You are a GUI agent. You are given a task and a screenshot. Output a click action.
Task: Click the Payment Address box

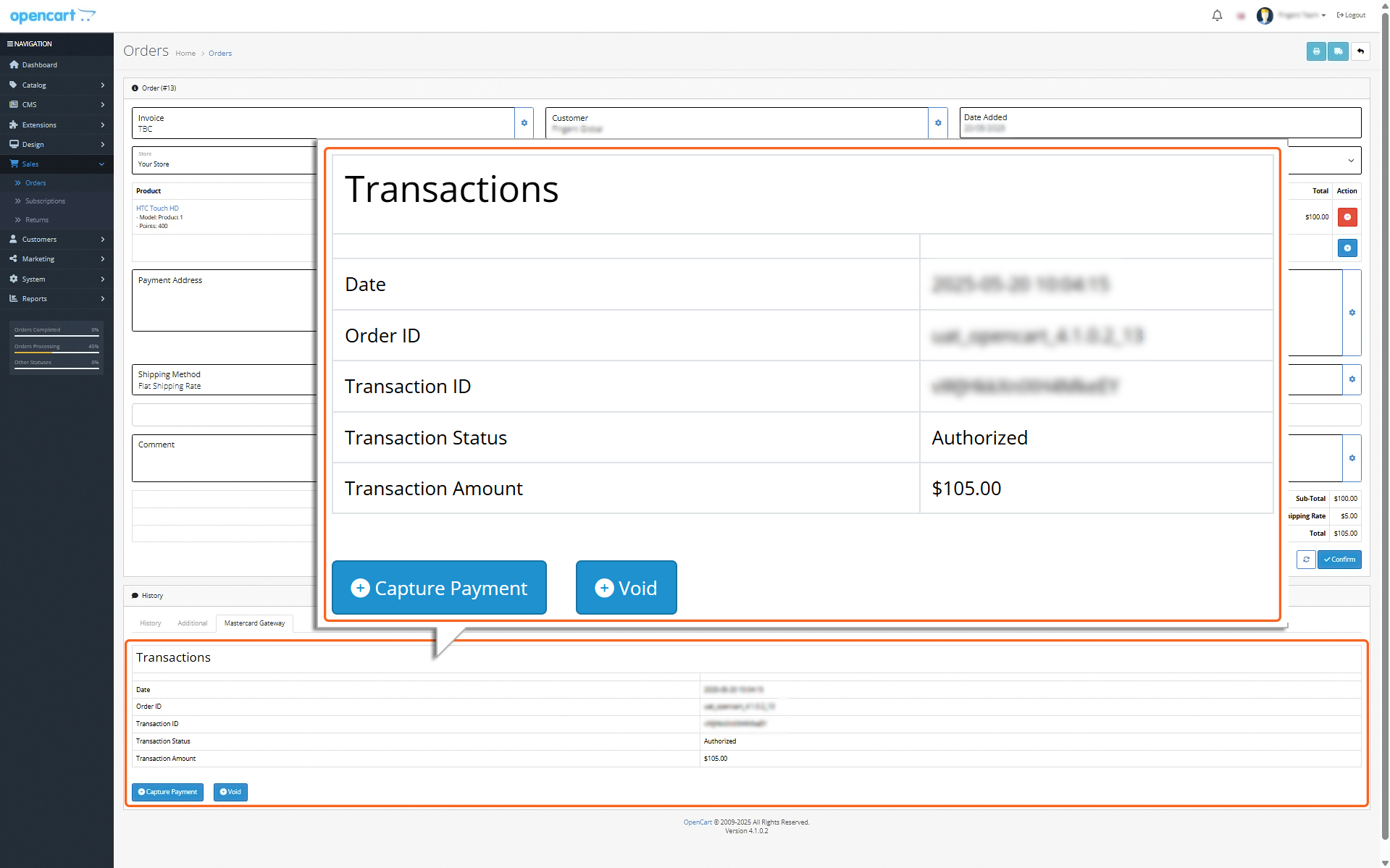pyautogui.click(x=225, y=300)
